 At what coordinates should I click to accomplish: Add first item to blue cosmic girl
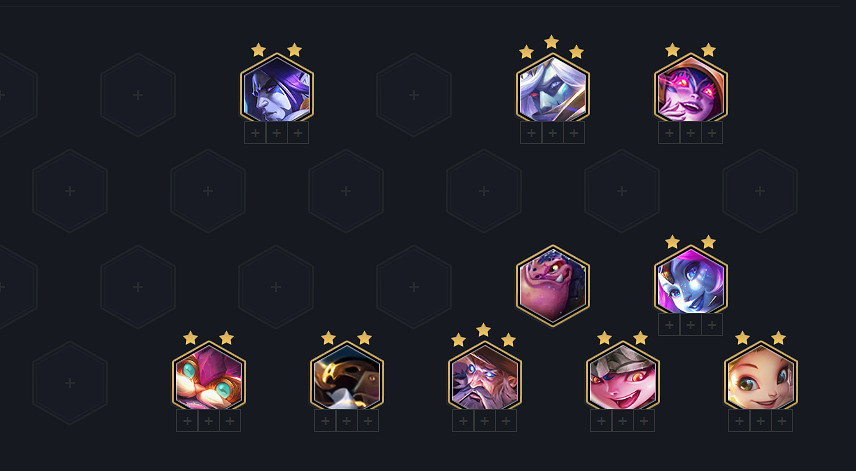point(669,325)
